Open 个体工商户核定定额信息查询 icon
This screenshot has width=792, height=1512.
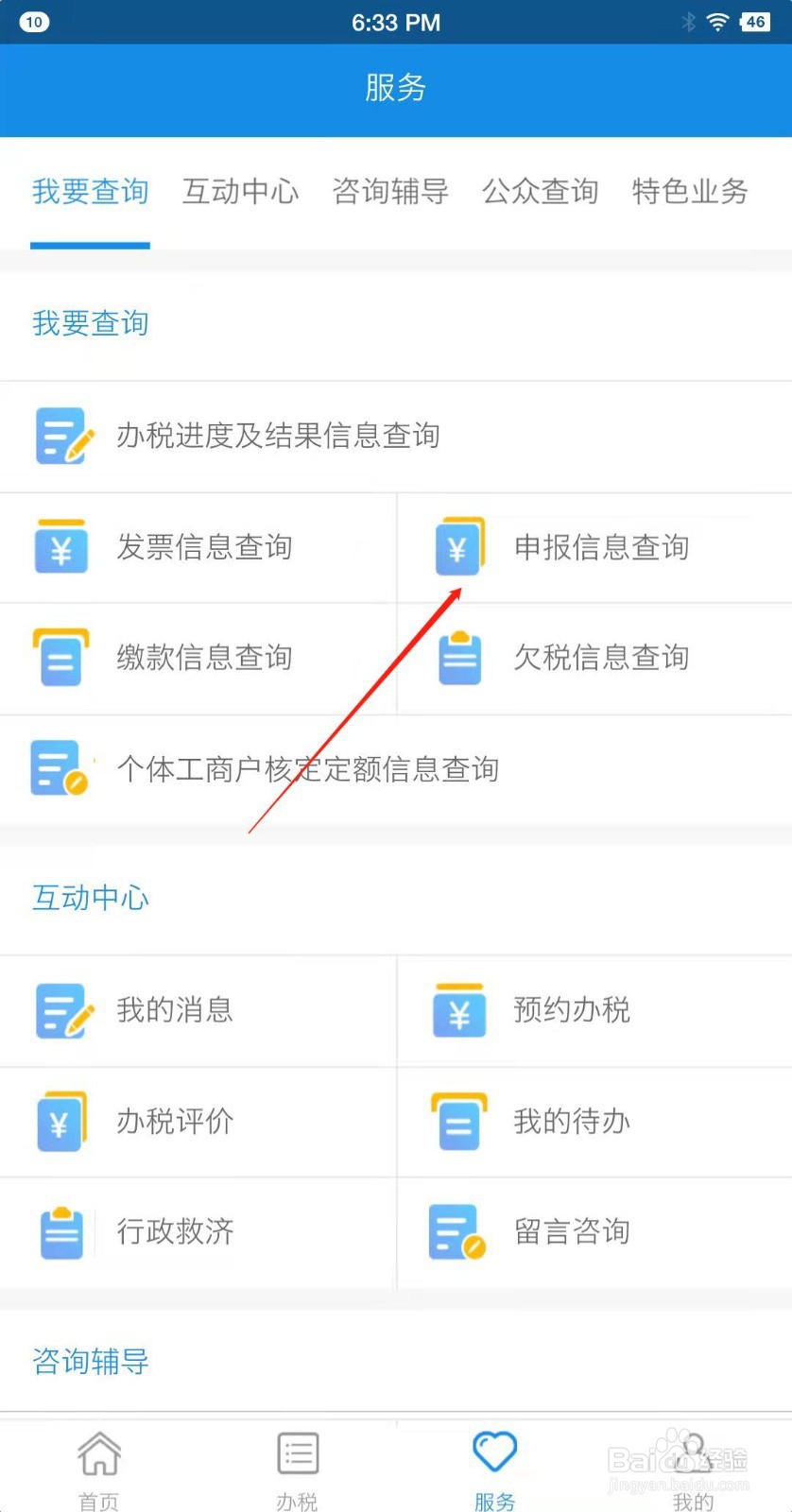pyautogui.click(x=60, y=767)
